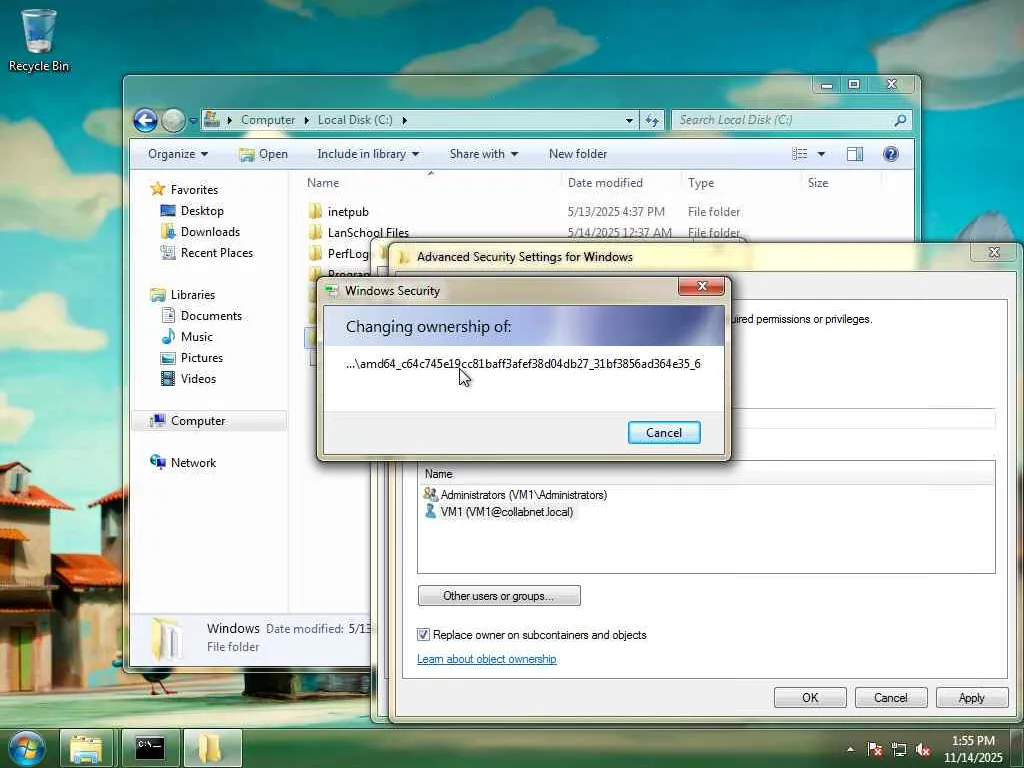
Task: Open Learn about object ownership link
Action: point(487,659)
